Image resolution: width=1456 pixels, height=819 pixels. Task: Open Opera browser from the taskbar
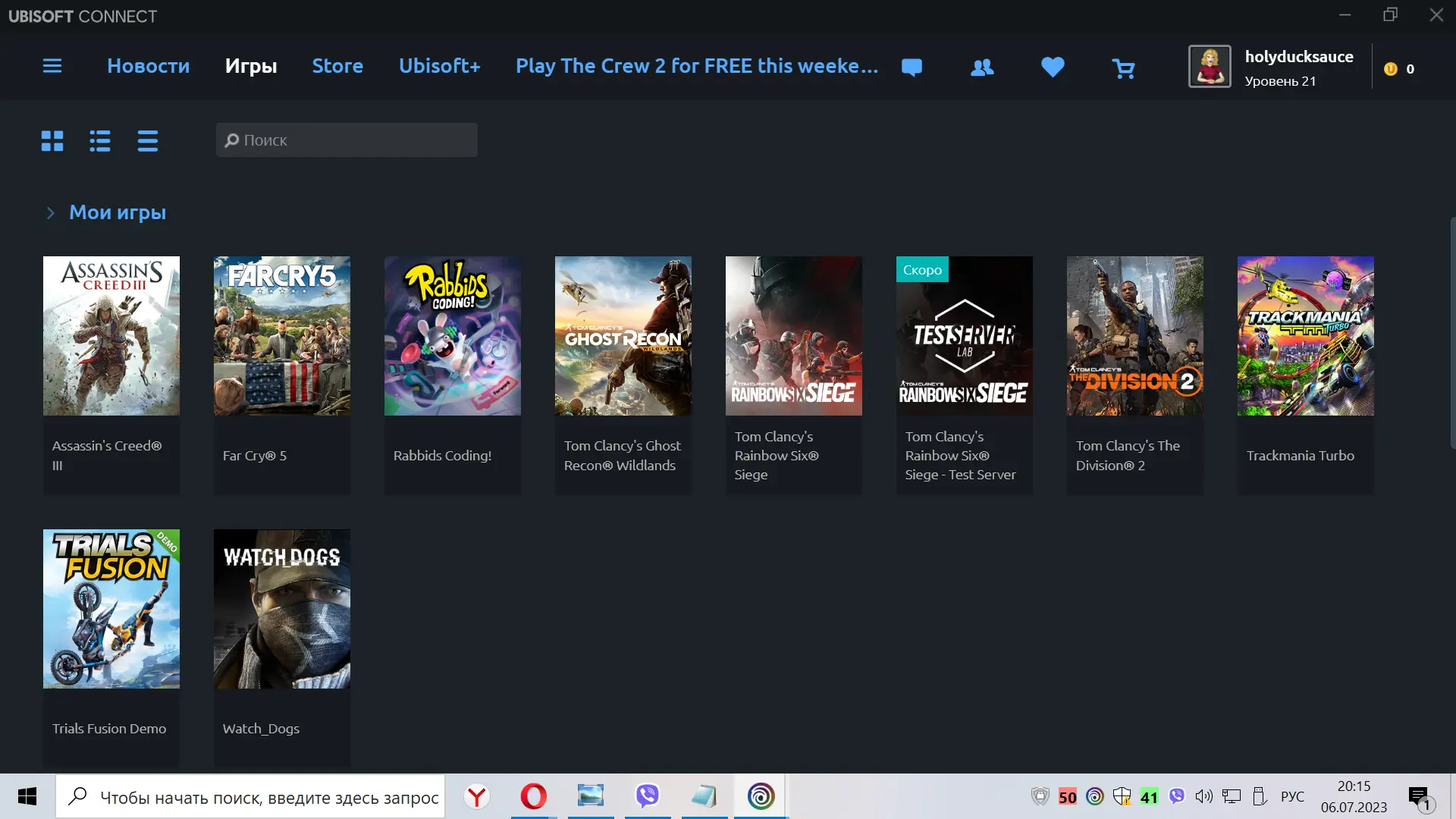[x=534, y=796]
